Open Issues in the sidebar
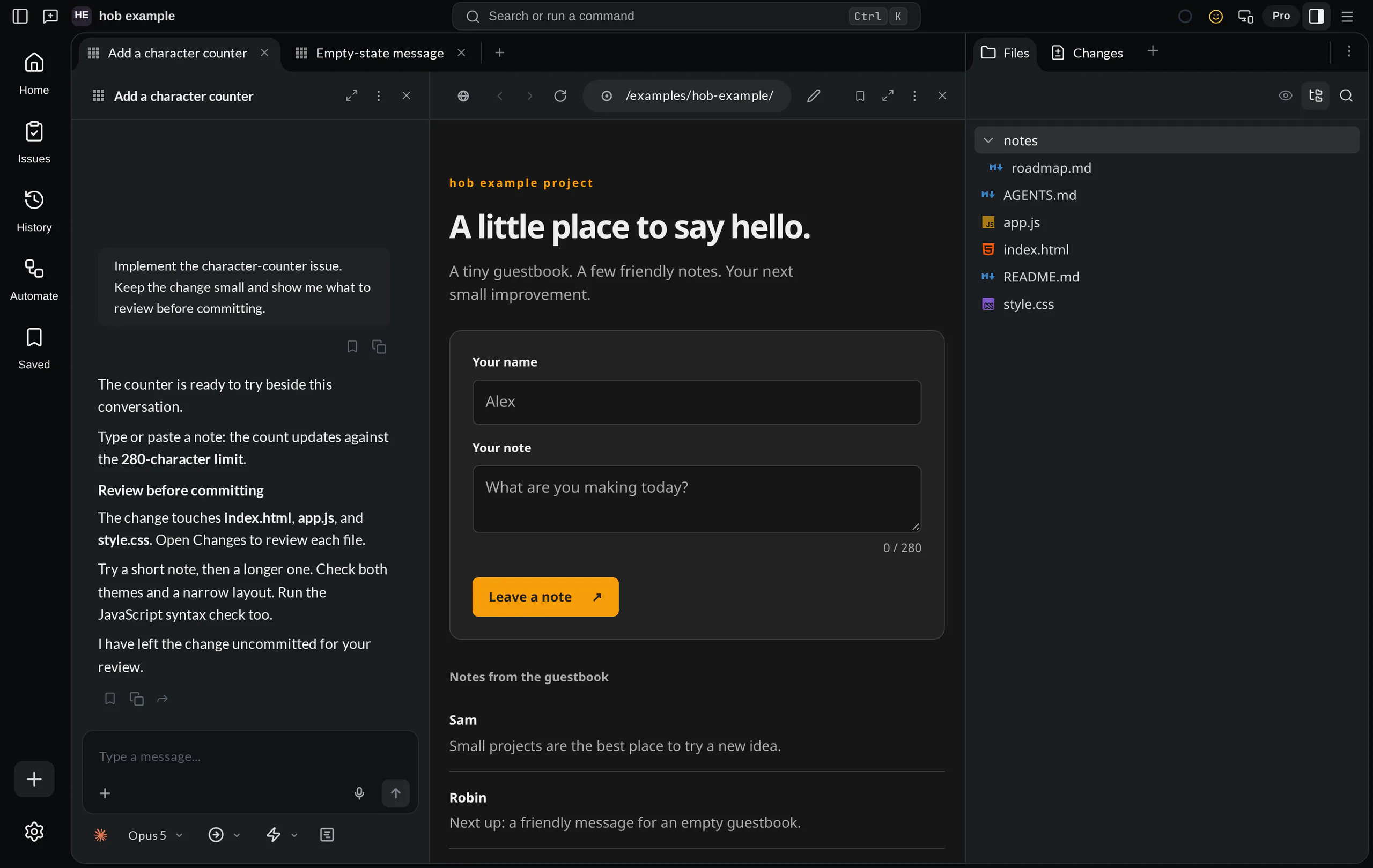Image resolution: width=1373 pixels, height=868 pixels. tap(34, 142)
